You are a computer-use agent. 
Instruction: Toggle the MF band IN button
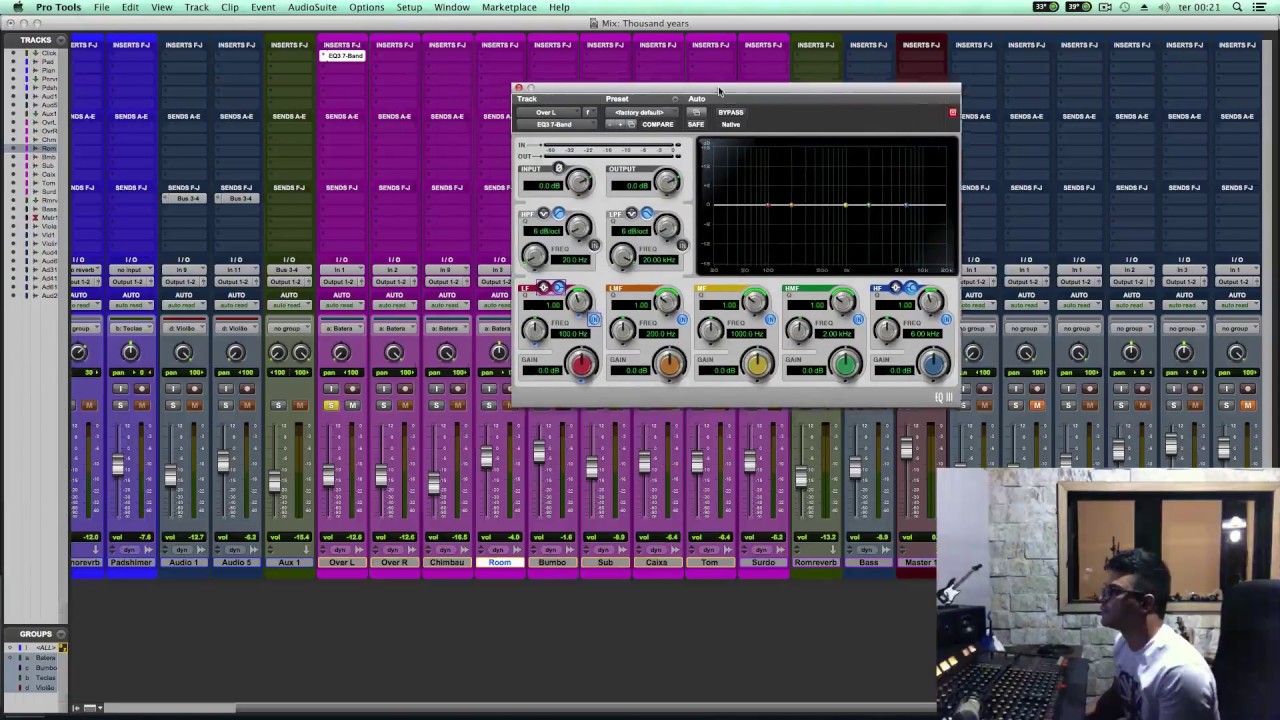[x=770, y=320]
